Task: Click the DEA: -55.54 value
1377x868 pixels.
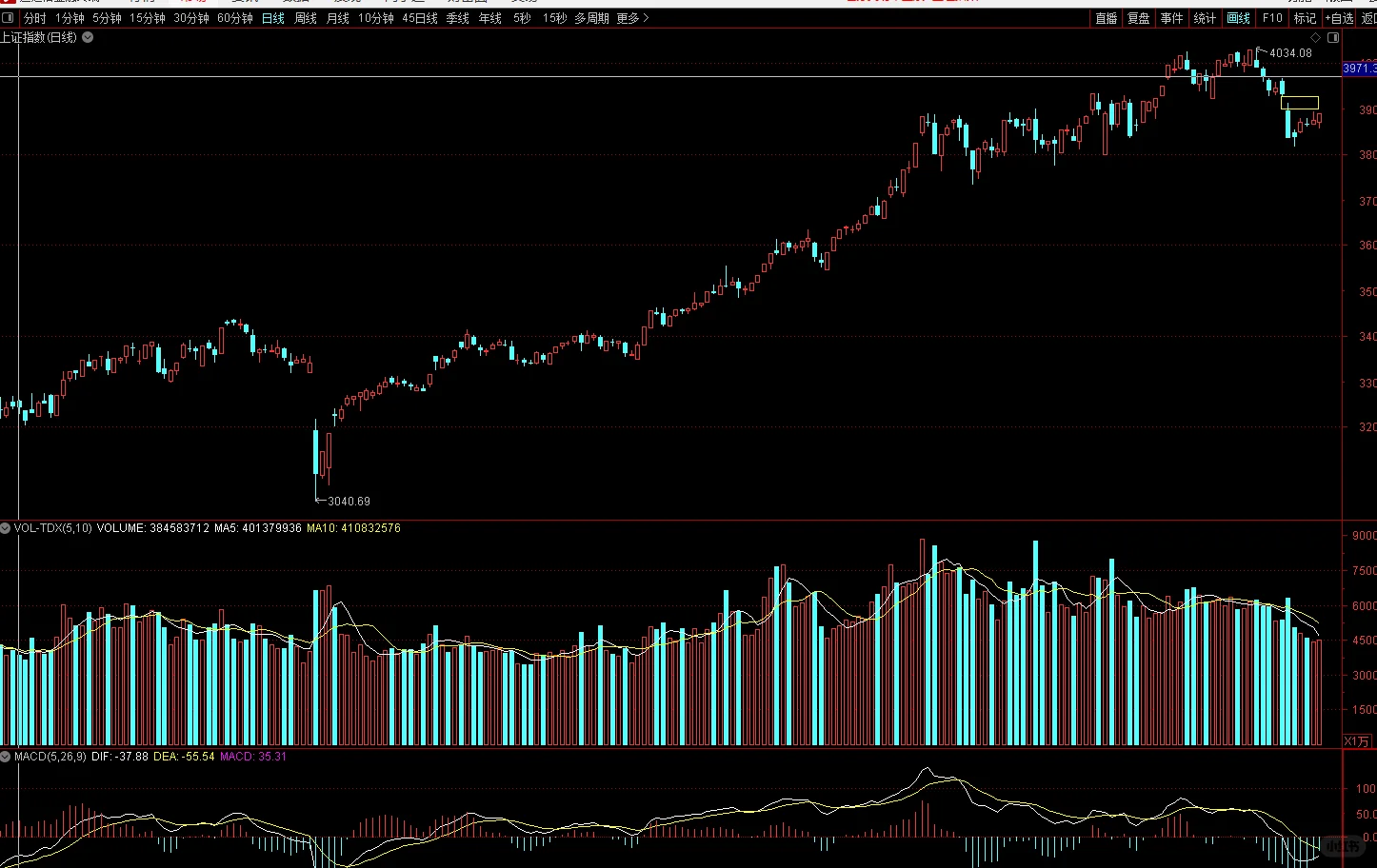Action: coord(184,757)
